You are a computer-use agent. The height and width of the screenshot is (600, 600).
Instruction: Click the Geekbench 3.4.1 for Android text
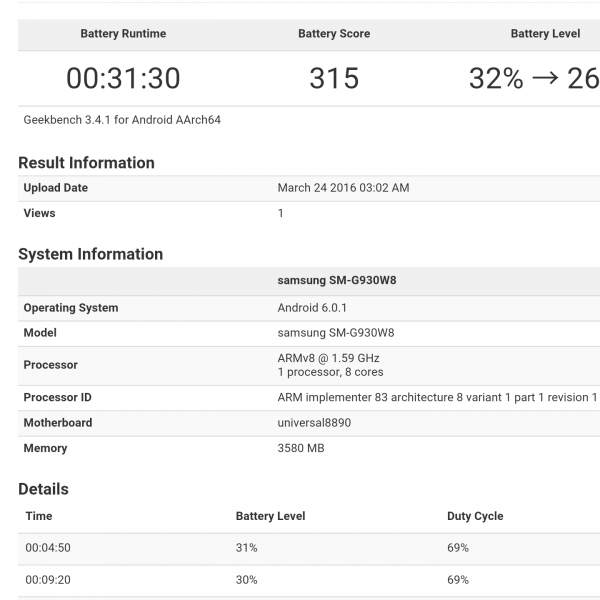[x=122, y=120]
